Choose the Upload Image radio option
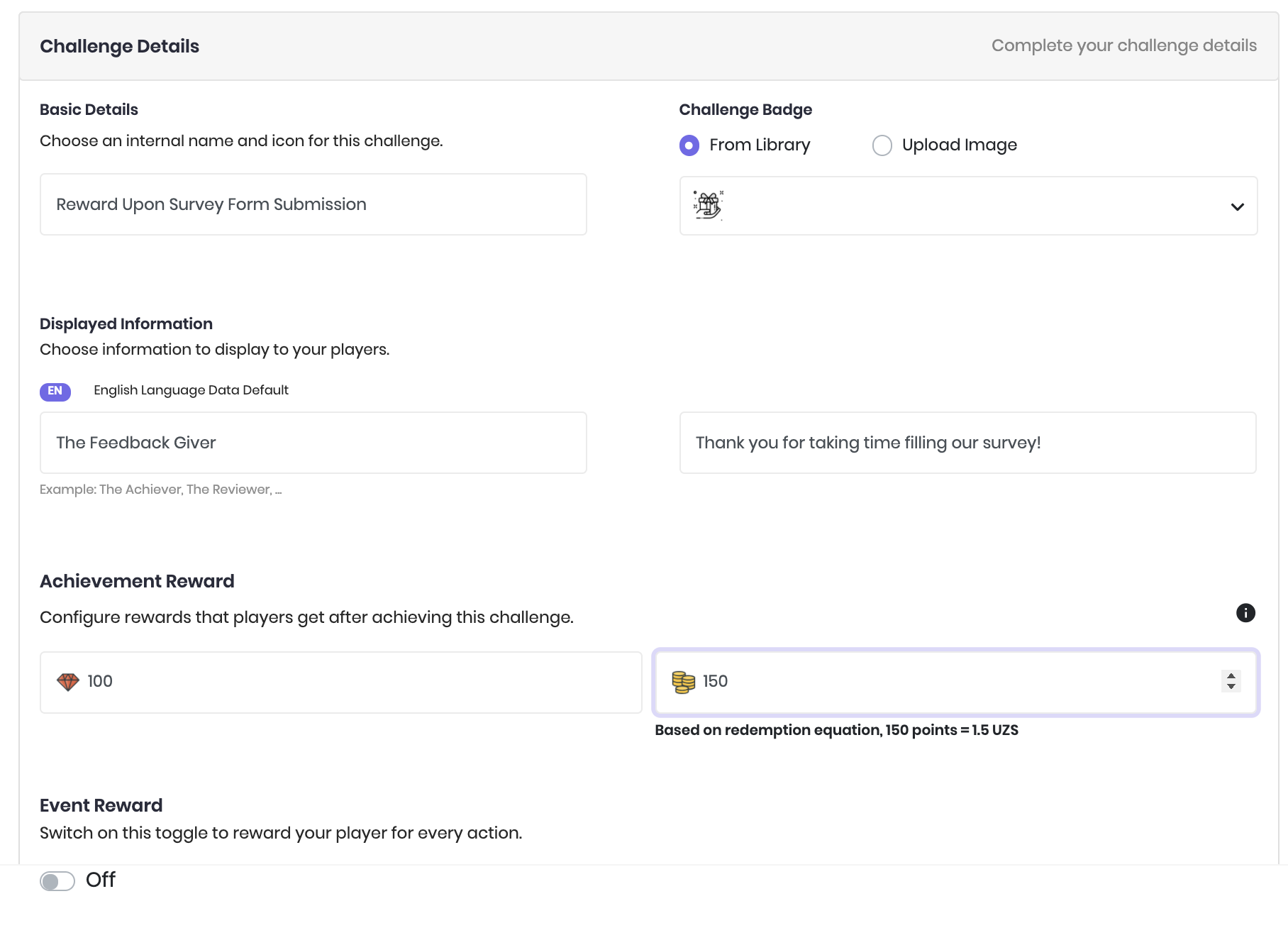This screenshot has width=1288, height=928. pyautogui.click(x=882, y=145)
